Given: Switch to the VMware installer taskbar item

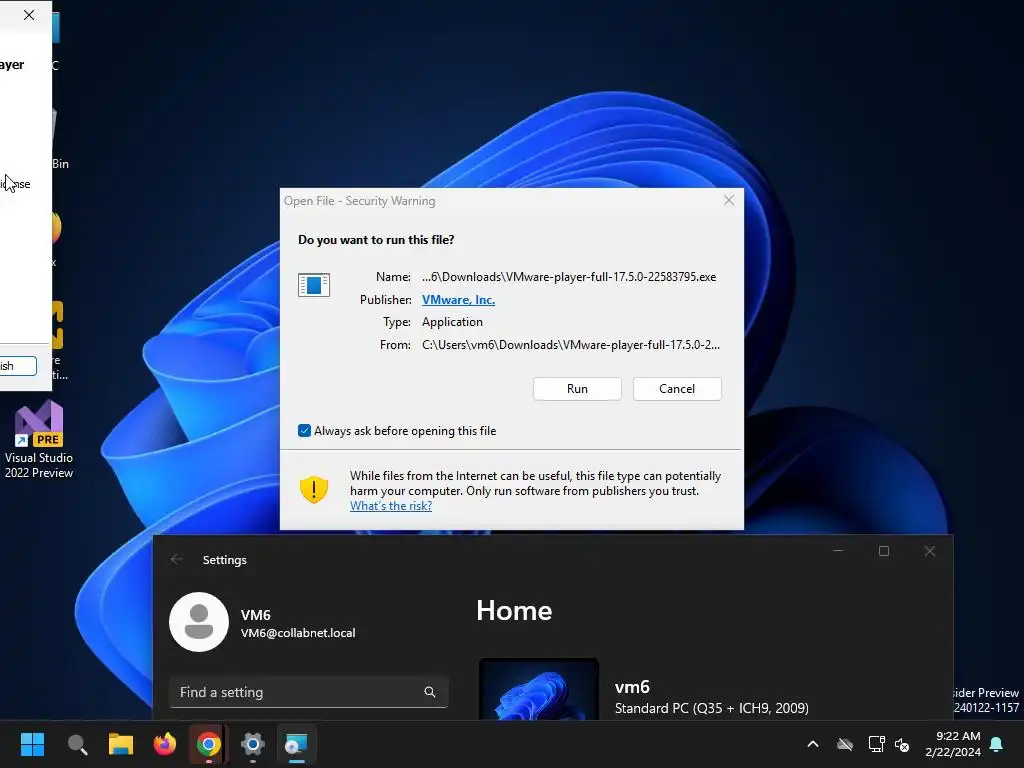Looking at the screenshot, I should [296, 744].
